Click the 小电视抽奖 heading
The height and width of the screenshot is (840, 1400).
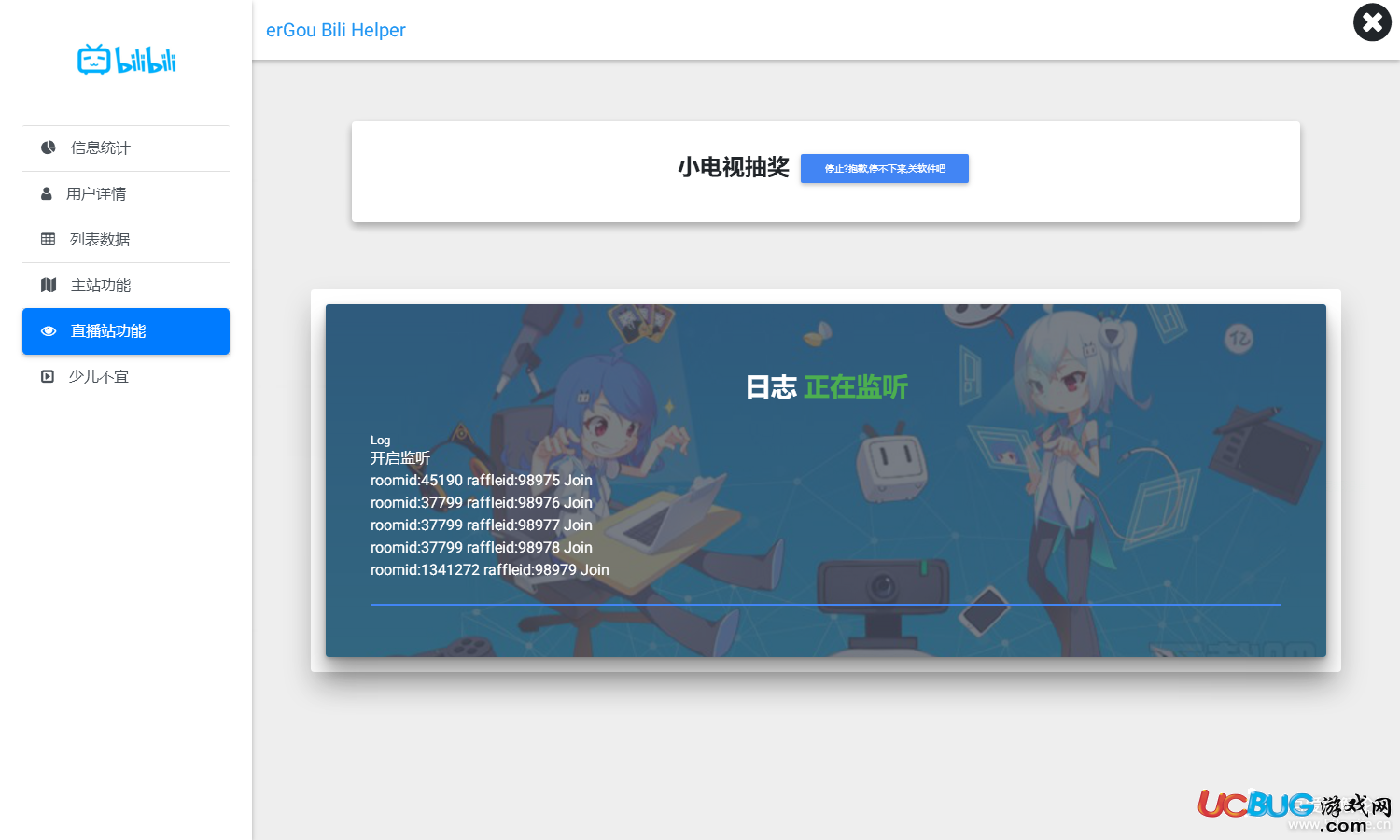coord(734,167)
